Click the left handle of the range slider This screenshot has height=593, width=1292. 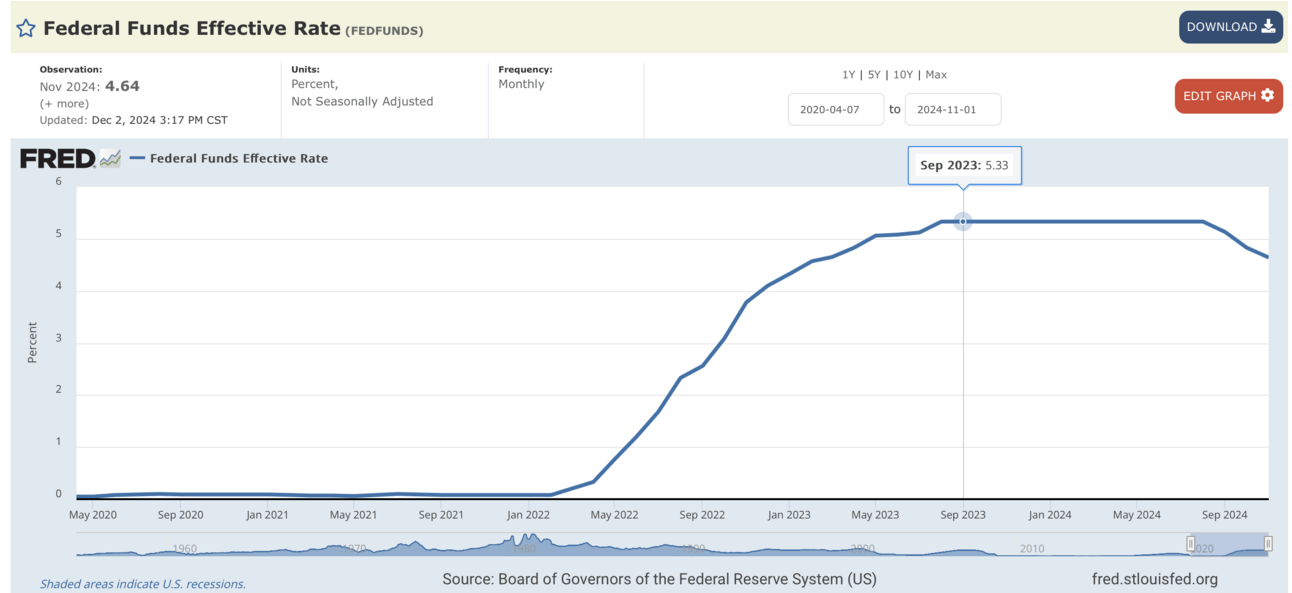coord(1191,544)
